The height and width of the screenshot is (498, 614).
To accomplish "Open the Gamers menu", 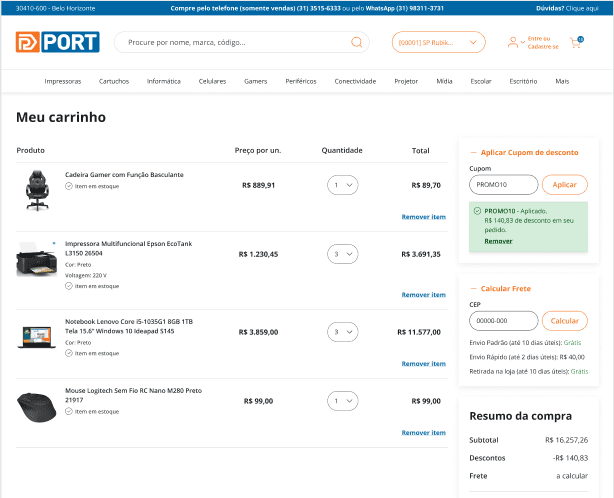I will click(x=255, y=81).
